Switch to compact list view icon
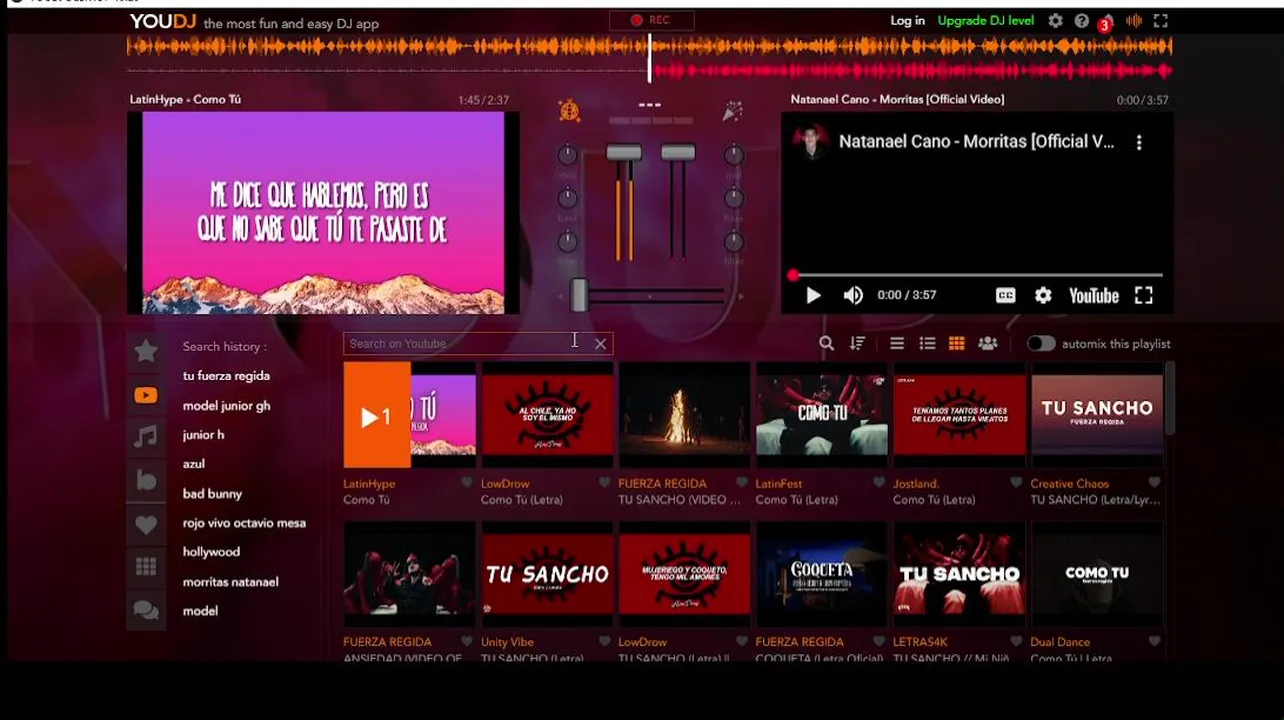This screenshot has height=720, width=1284. coord(897,344)
